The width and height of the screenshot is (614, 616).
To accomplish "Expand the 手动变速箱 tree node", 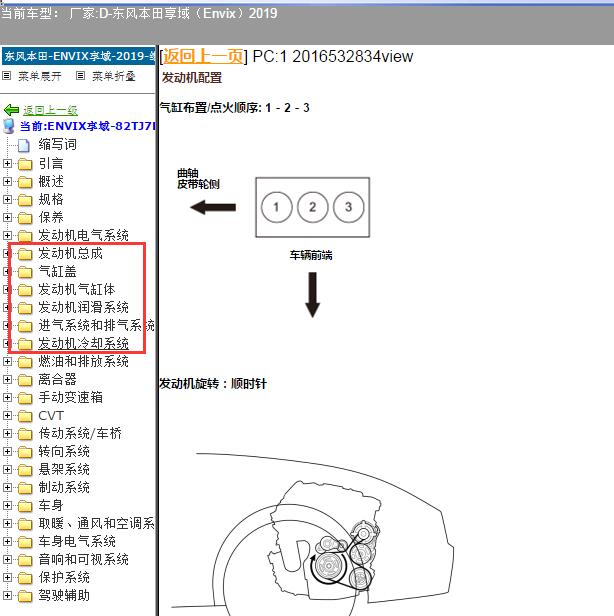I will coord(7,398).
